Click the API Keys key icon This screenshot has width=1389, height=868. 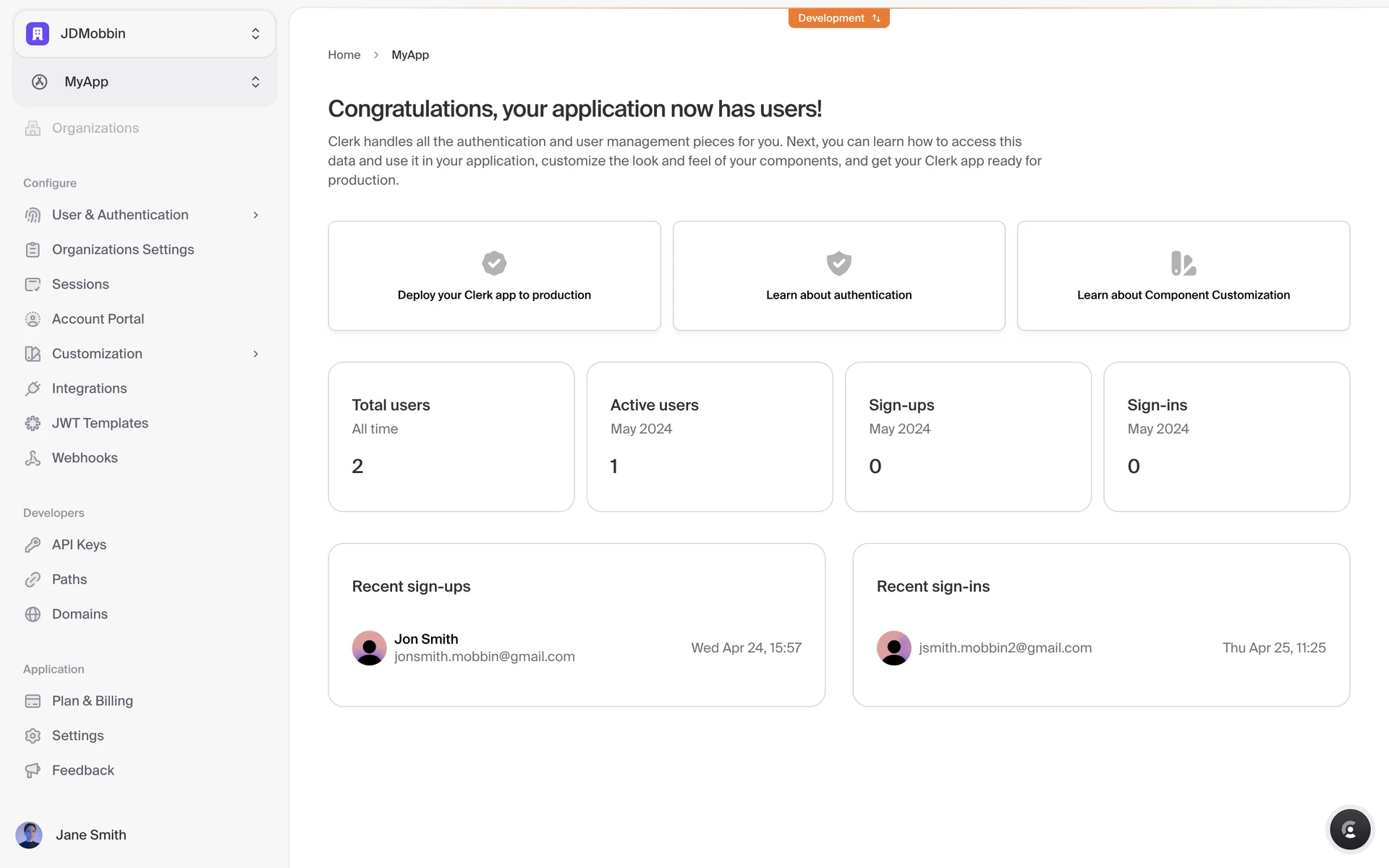(x=33, y=545)
